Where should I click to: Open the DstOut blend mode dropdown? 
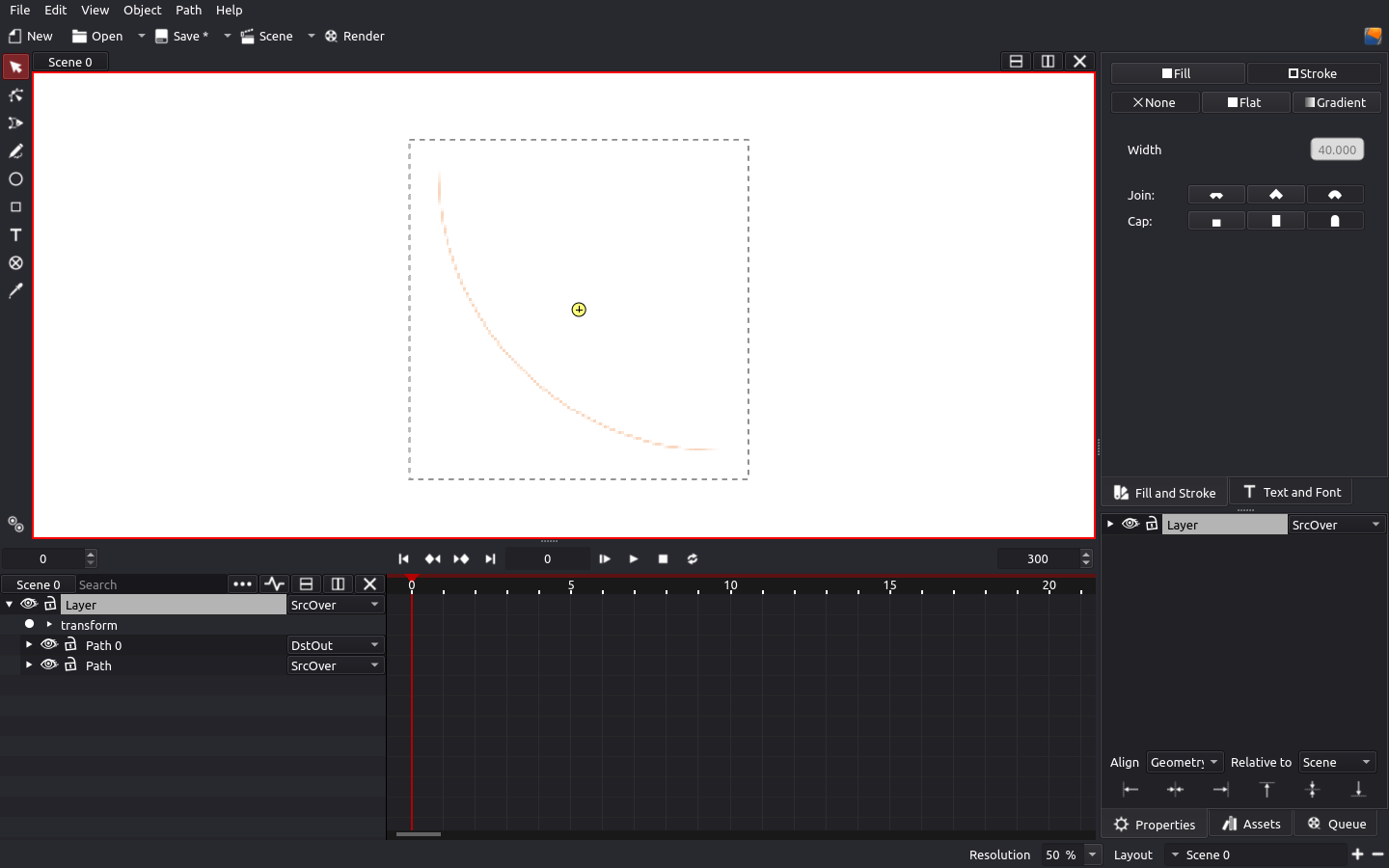335,645
